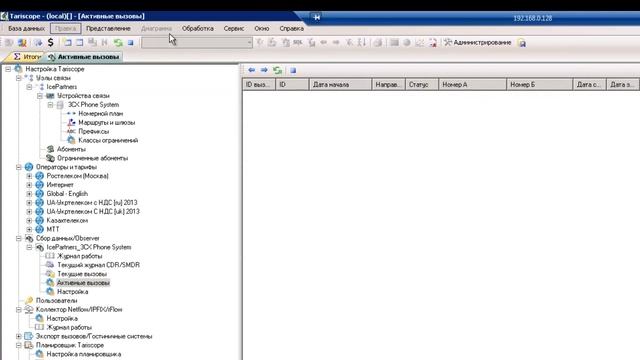The height and width of the screenshot is (360, 640).
Task: Select UA-Укртелеком с НДС [ru] 2013
Action: (92, 203)
